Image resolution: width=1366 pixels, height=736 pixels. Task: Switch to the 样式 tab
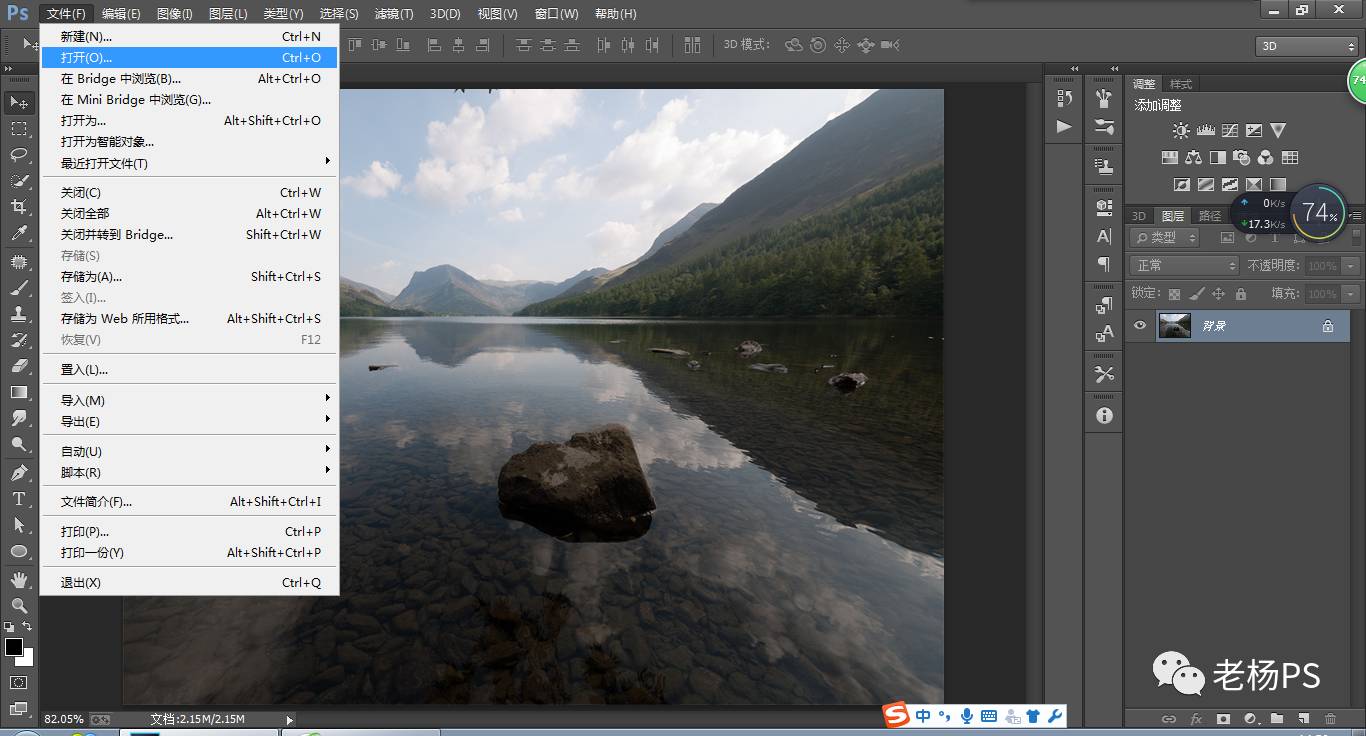pyautogui.click(x=1181, y=84)
